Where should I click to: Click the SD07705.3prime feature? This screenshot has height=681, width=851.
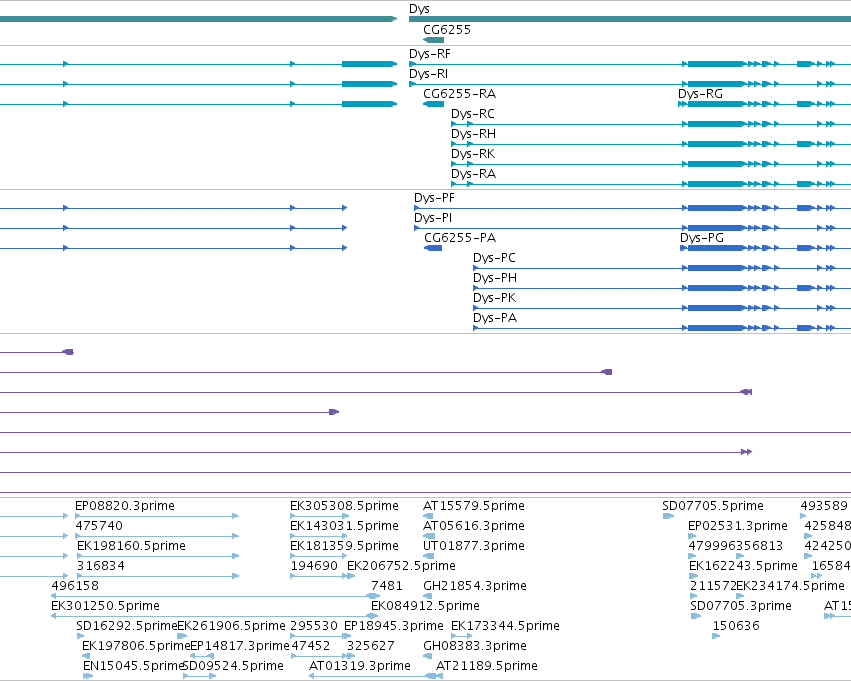point(741,607)
